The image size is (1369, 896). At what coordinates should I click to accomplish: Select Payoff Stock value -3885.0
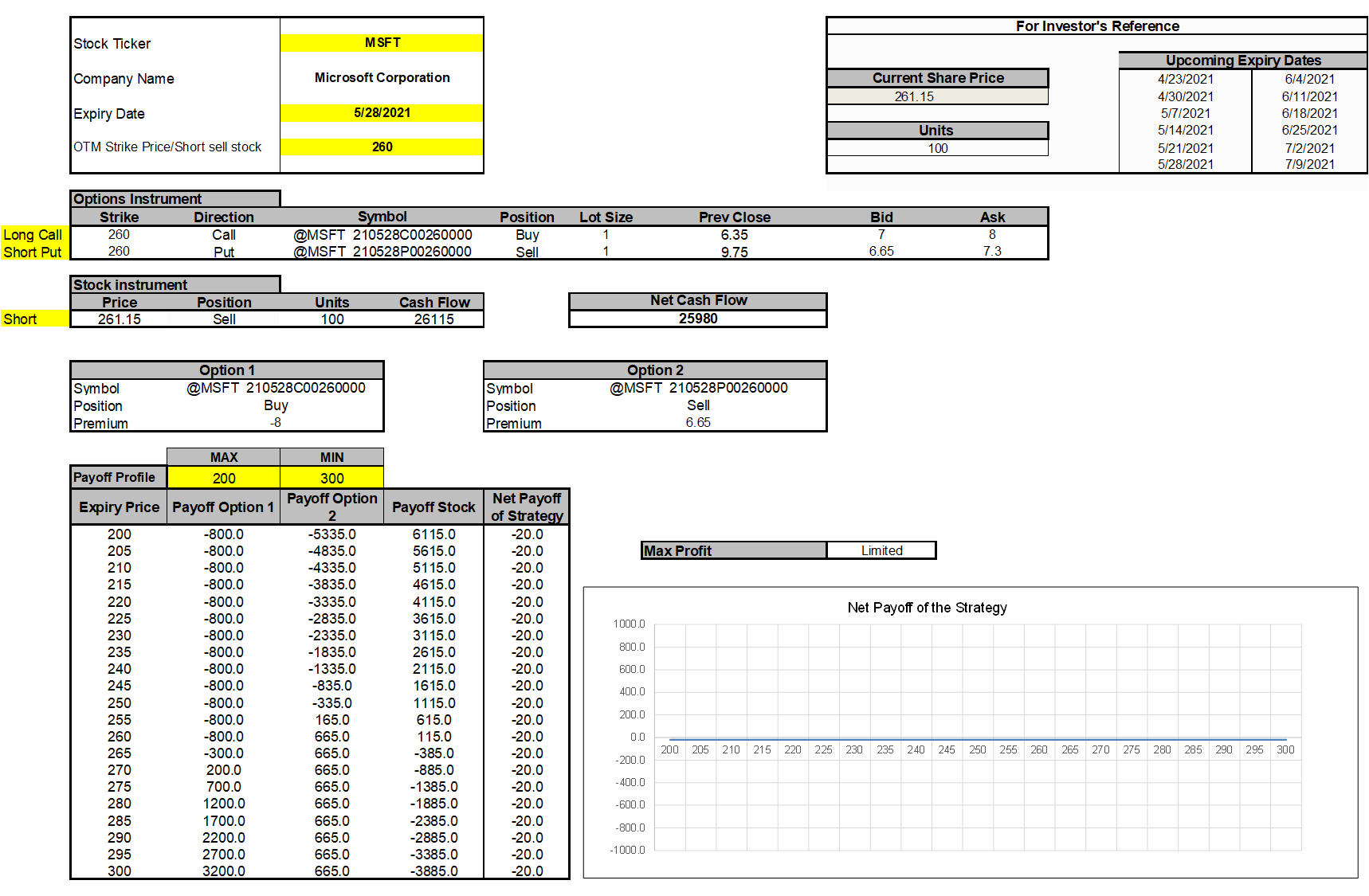click(434, 871)
